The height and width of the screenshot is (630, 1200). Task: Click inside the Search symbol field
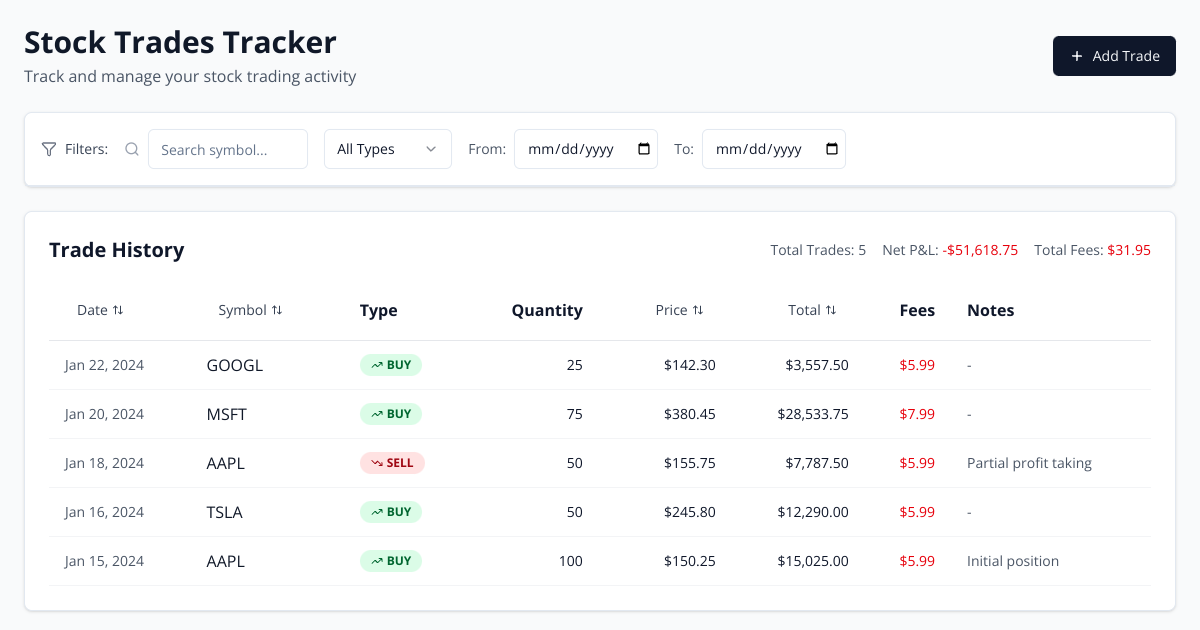(x=228, y=148)
